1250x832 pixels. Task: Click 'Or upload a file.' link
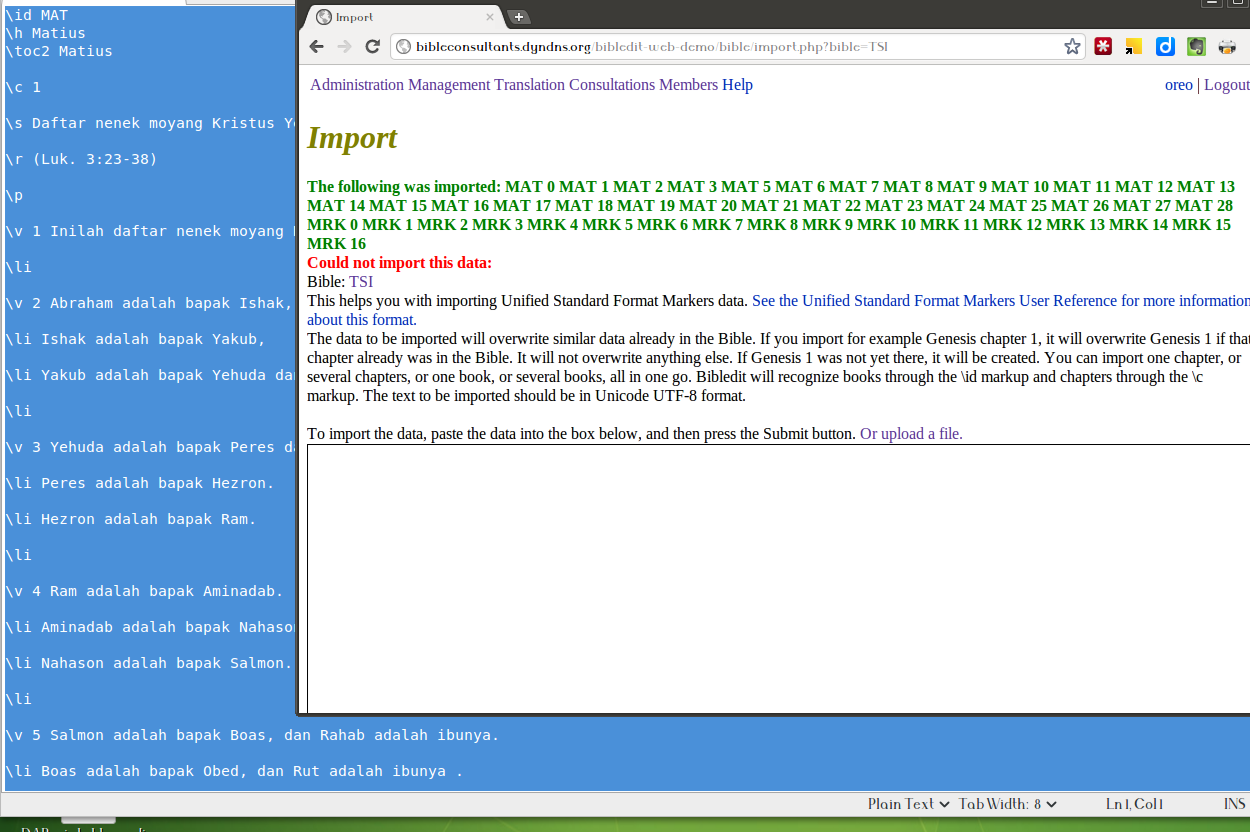click(911, 434)
